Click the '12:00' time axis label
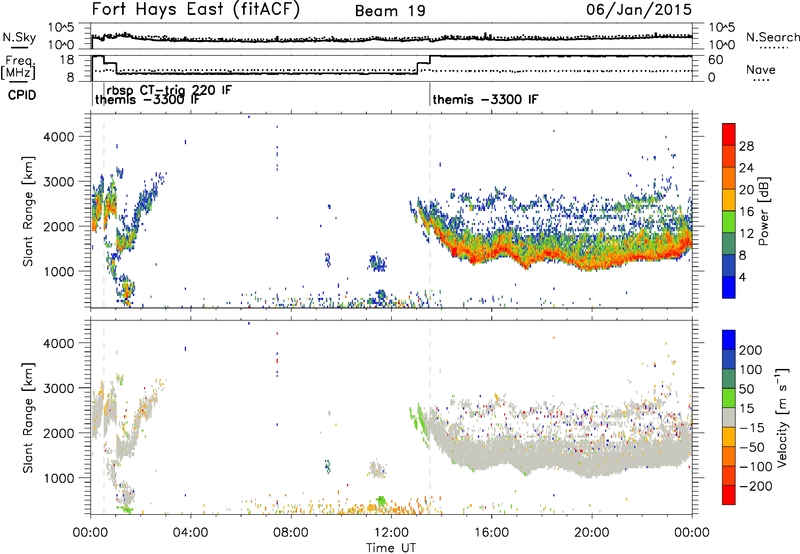This screenshot has width=800, height=554. (391, 533)
